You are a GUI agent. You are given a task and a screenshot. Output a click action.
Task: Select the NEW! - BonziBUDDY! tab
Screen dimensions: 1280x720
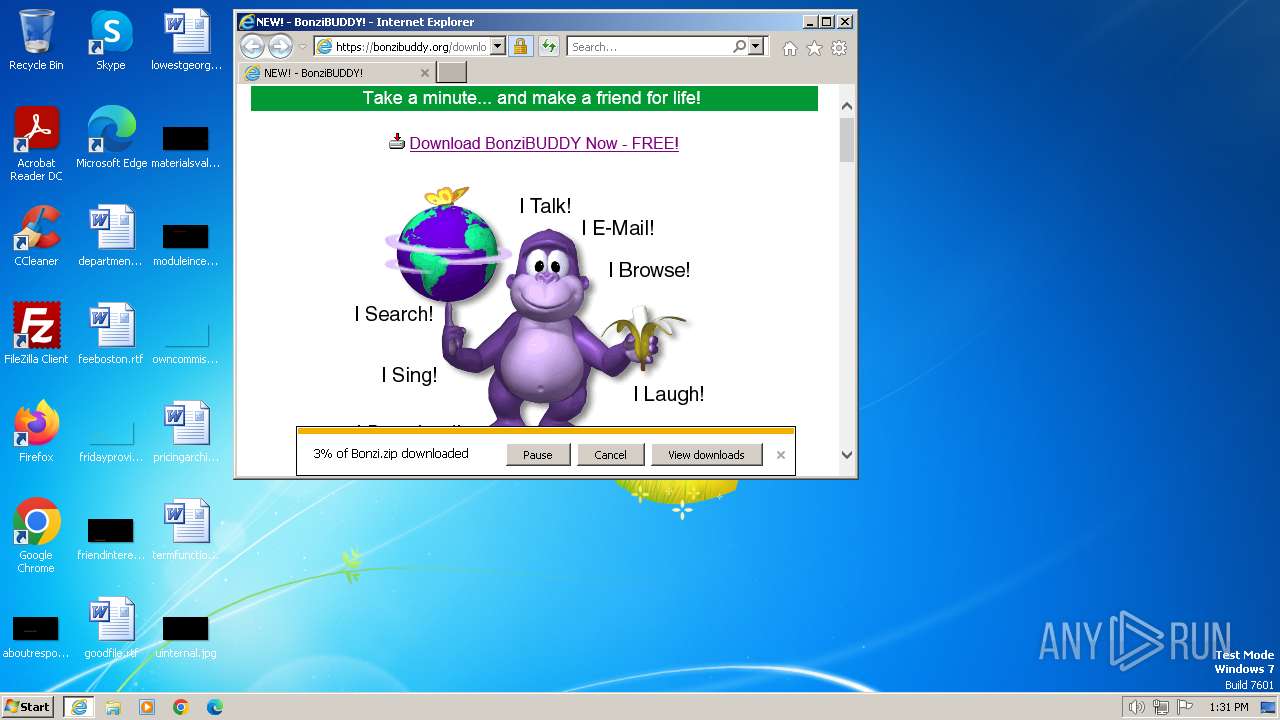(x=336, y=73)
